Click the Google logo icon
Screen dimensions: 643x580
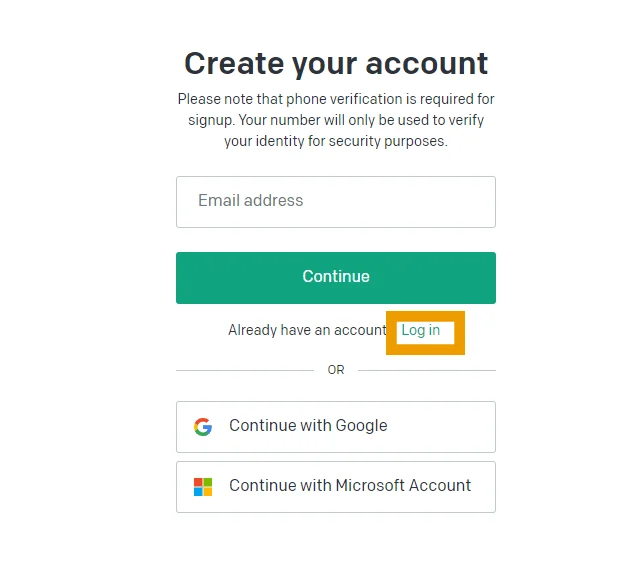coord(203,426)
